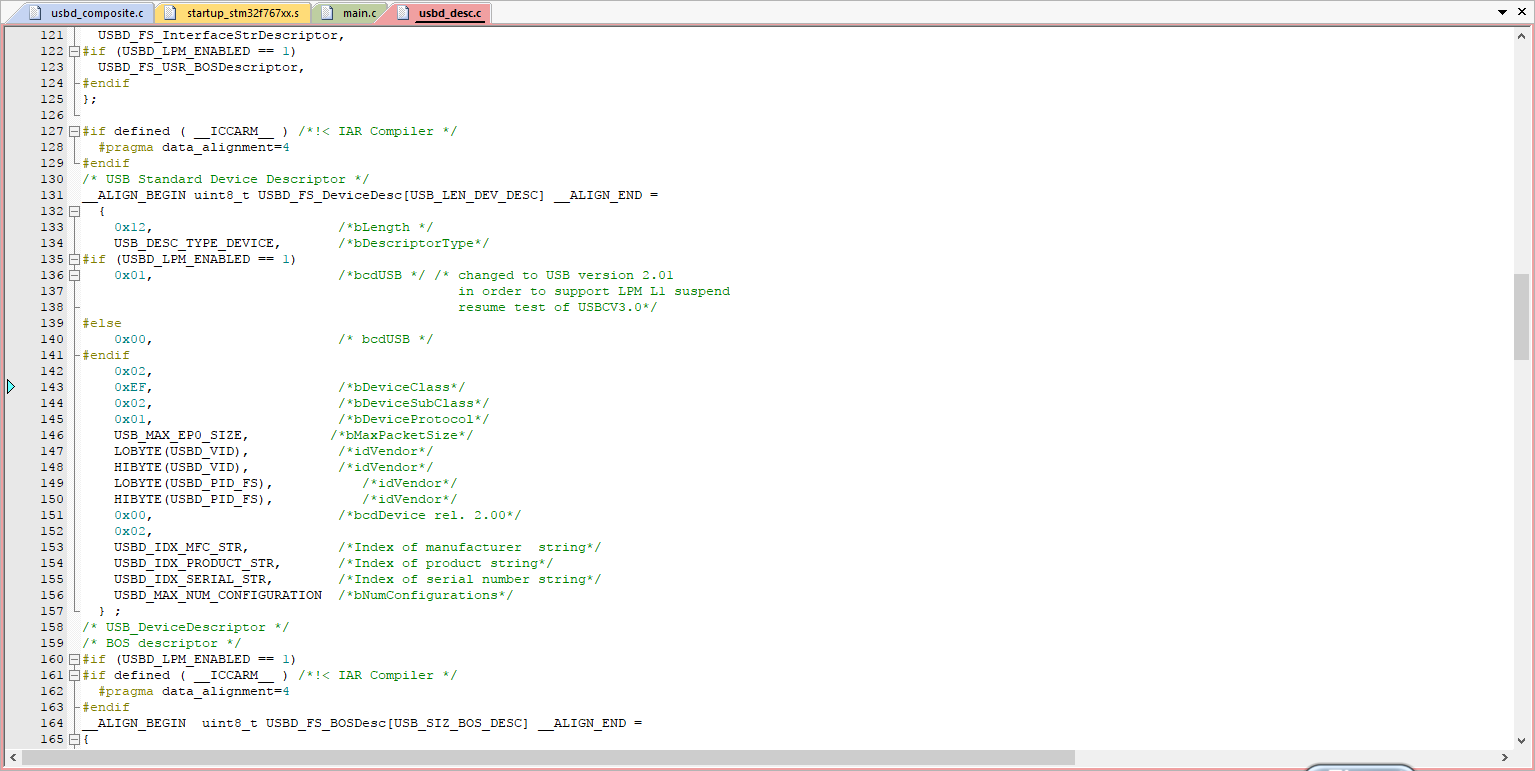Click the USB_SIZ_BOS_DESC identifier
The width and height of the screenshot is (1535, 771).
[x=457, y=723]
